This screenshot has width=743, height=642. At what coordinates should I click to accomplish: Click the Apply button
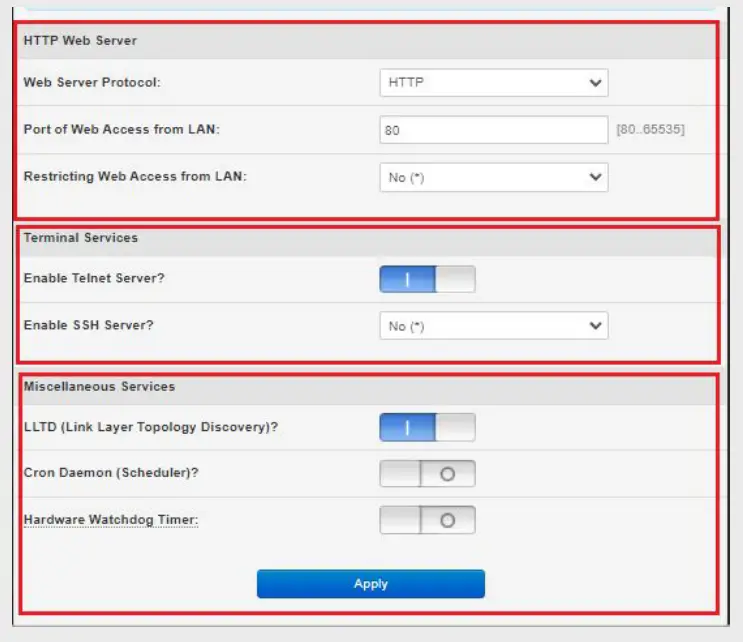point(371,584)
